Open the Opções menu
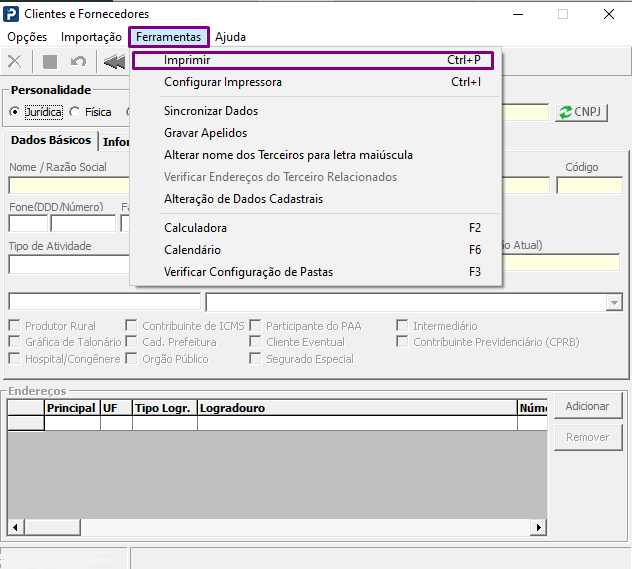632x569 pixels. pos(27,37)
